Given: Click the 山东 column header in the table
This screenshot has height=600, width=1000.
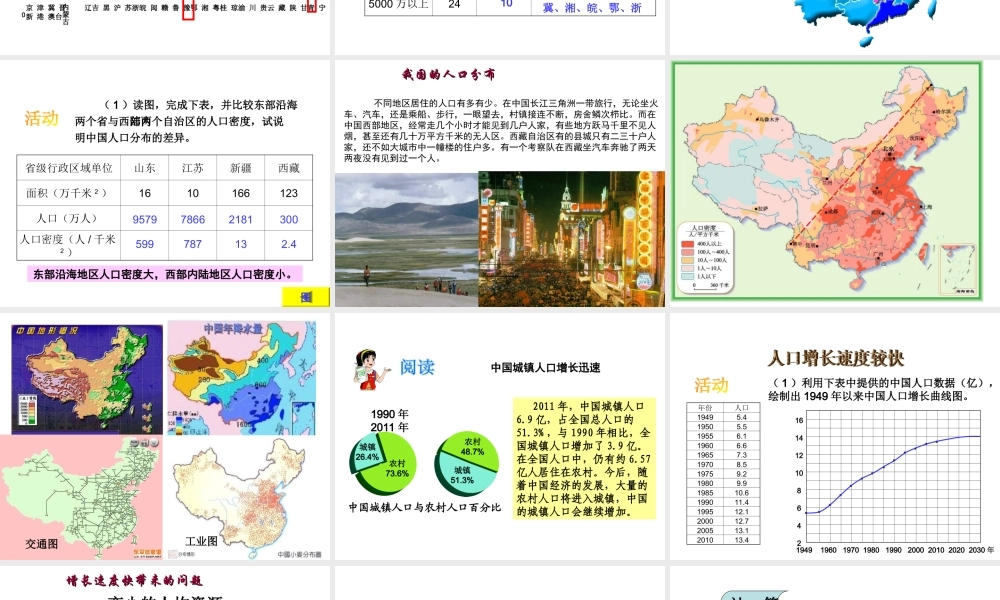Looking at the screenshot, I should [145, 168].
